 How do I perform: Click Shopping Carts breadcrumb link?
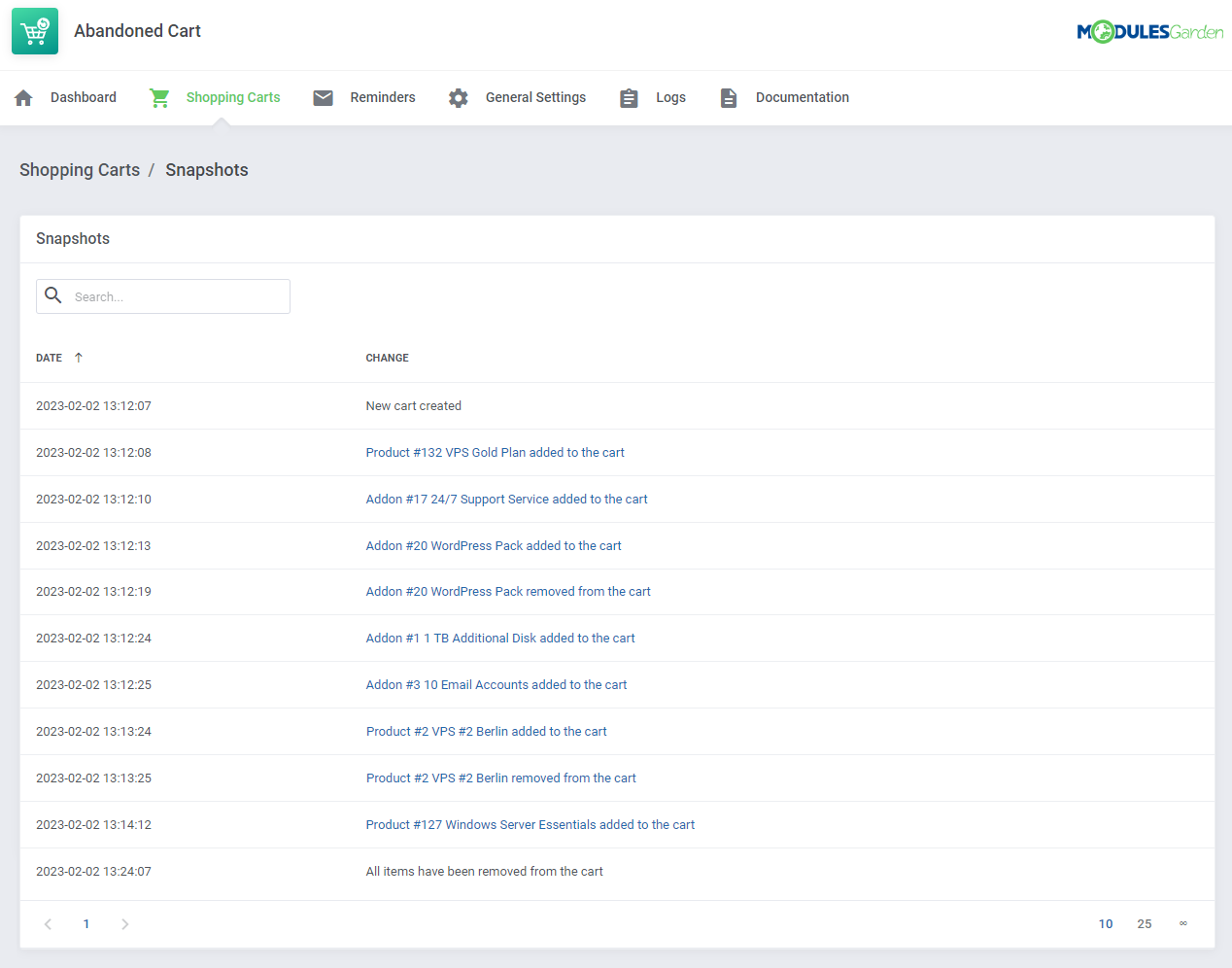click(80, 170)
